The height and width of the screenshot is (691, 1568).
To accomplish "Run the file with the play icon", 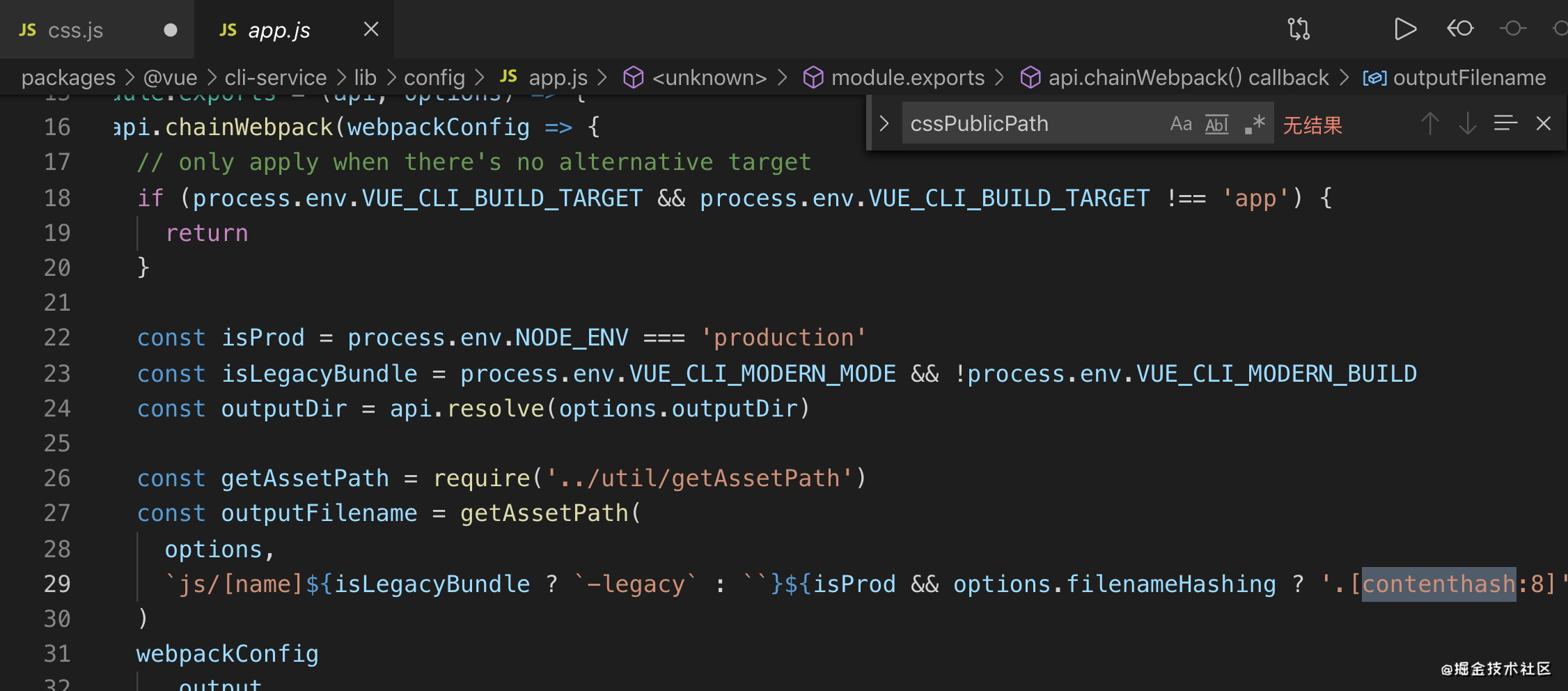I will click(1405, 29).
